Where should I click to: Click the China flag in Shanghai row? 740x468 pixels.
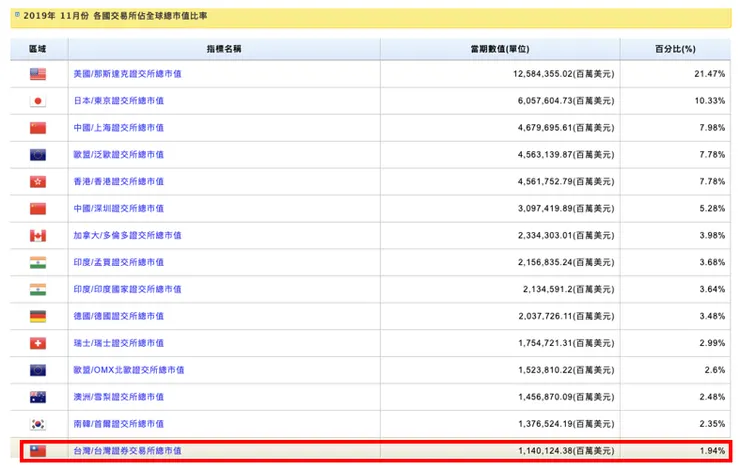point(38,128)
